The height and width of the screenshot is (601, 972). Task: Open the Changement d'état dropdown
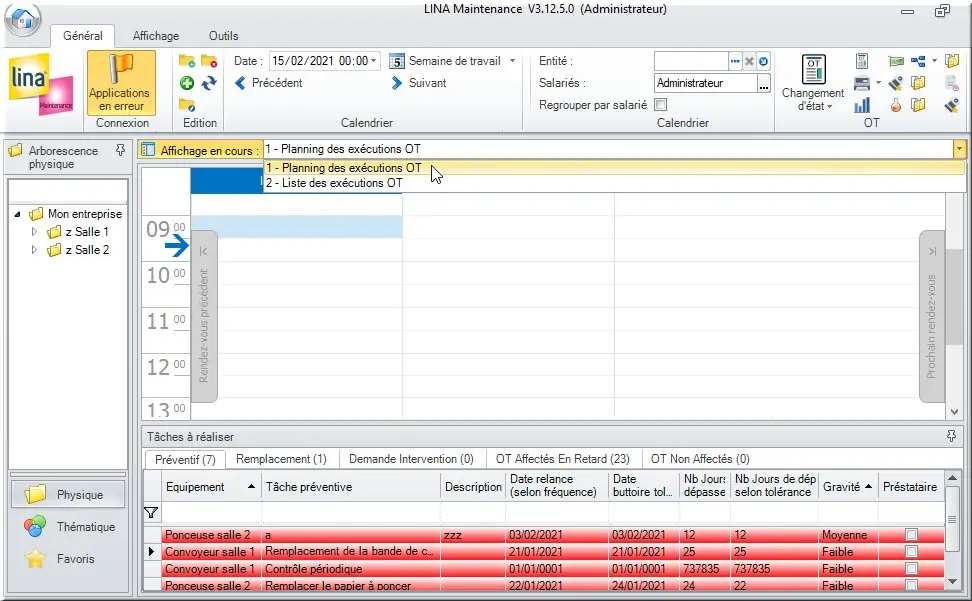pyautogui.click(x=813, y=83)
